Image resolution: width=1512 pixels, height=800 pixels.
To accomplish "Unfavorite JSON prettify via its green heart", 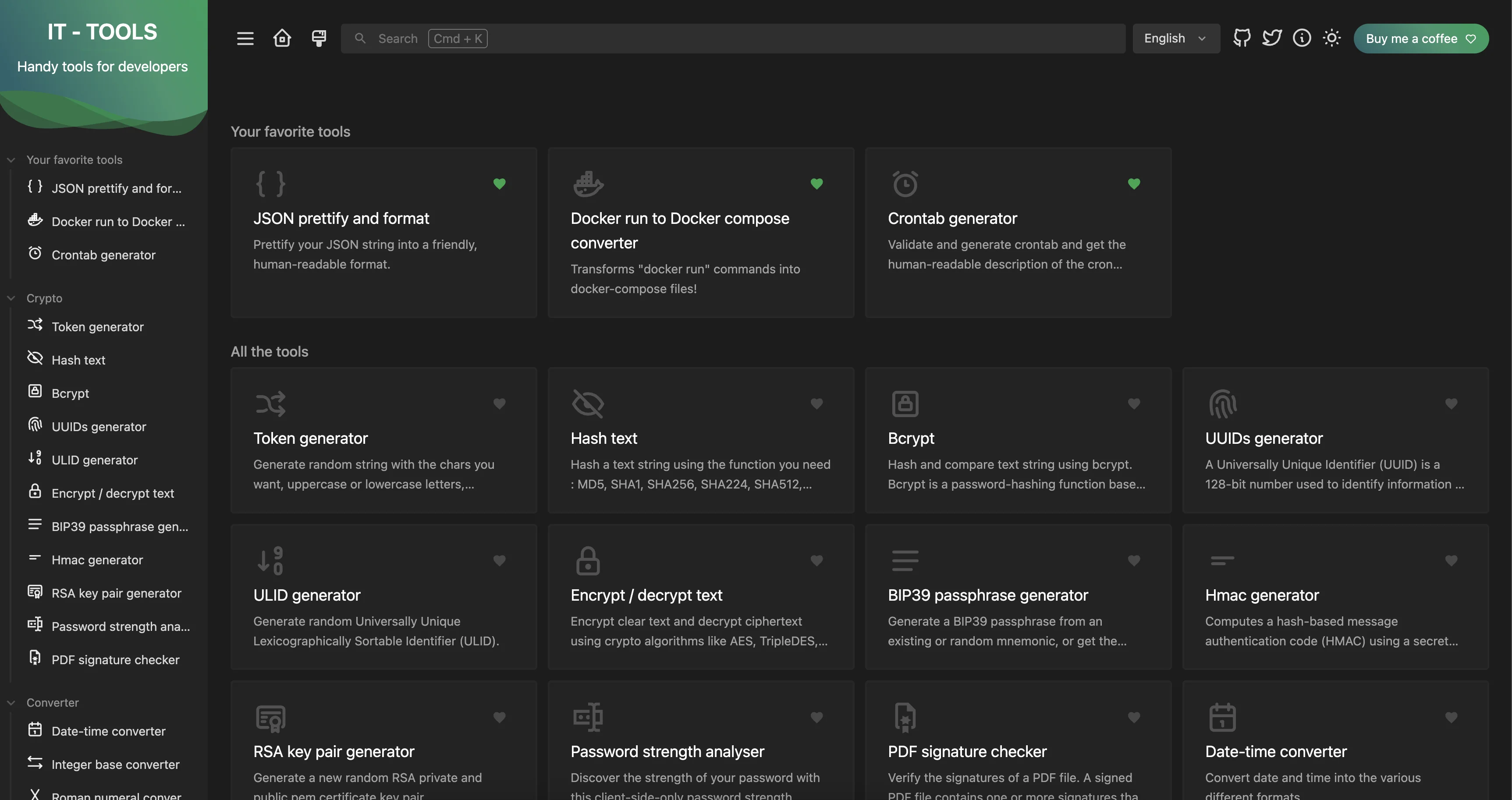I will click(x=500, y=184).
